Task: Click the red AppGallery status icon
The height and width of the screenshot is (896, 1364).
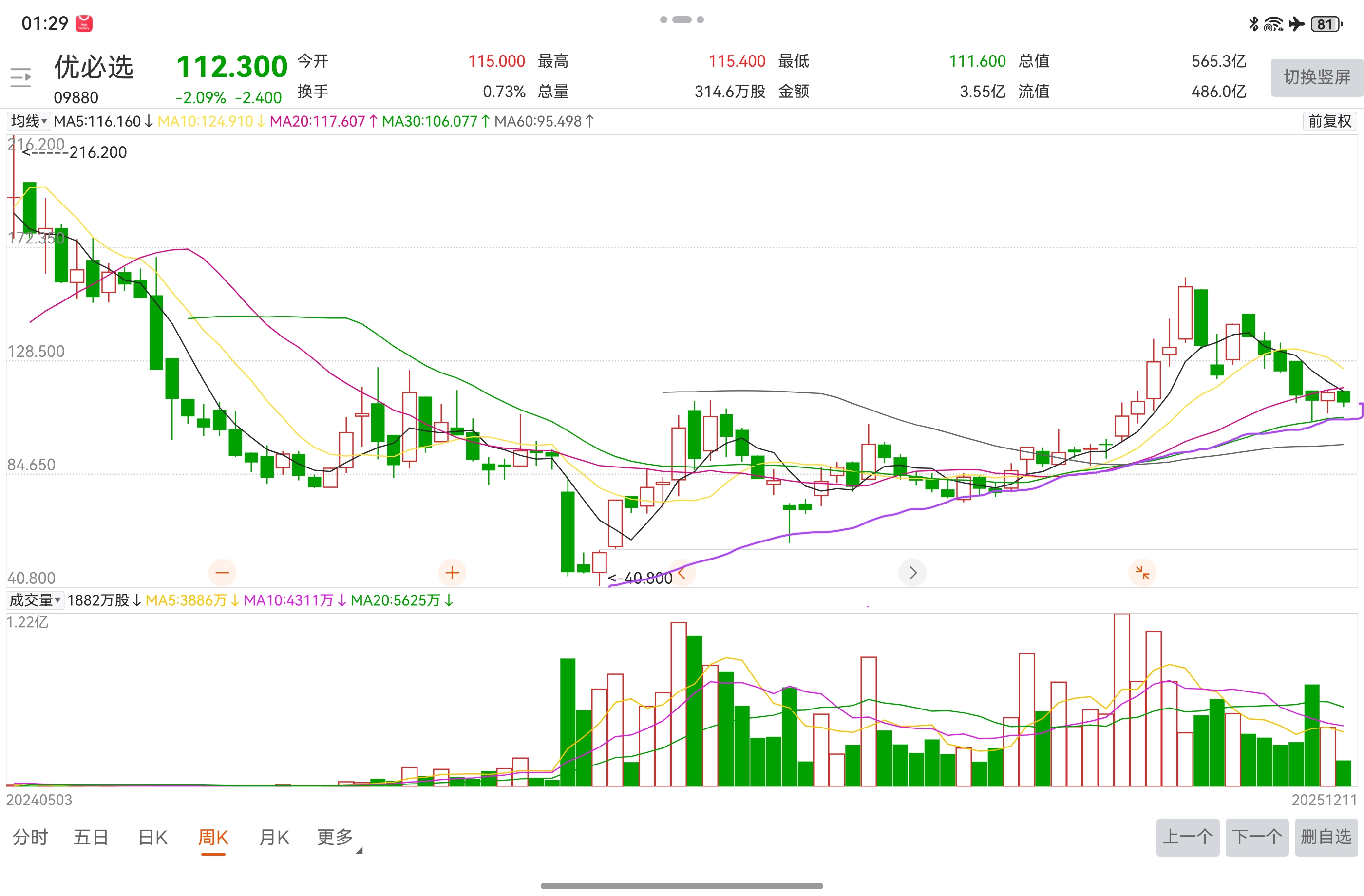Action: [84, 23]
